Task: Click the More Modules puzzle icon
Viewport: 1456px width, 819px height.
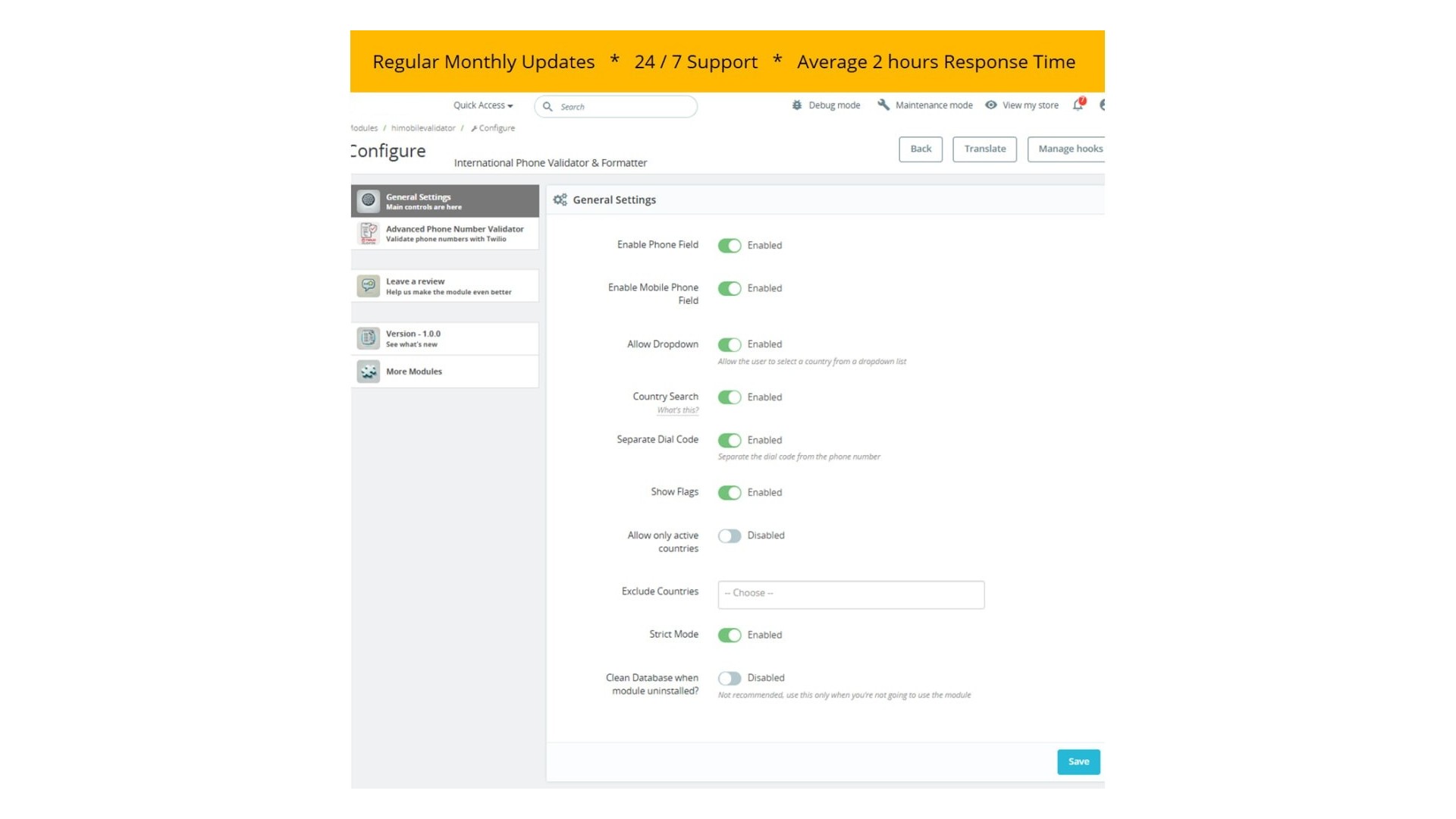Action: [369, 372]
